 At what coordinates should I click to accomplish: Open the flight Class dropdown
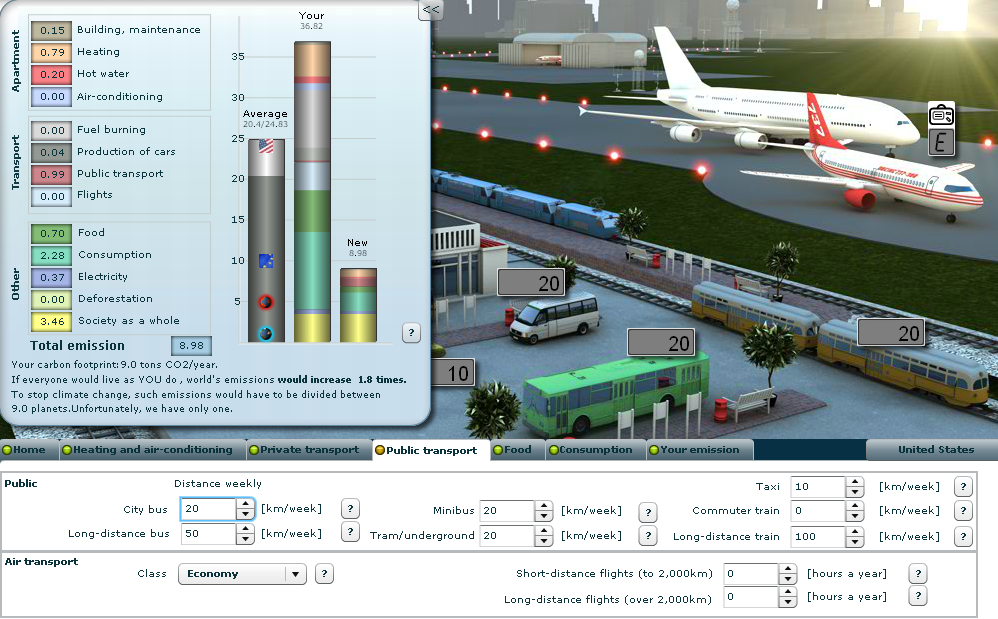[295, 574]
